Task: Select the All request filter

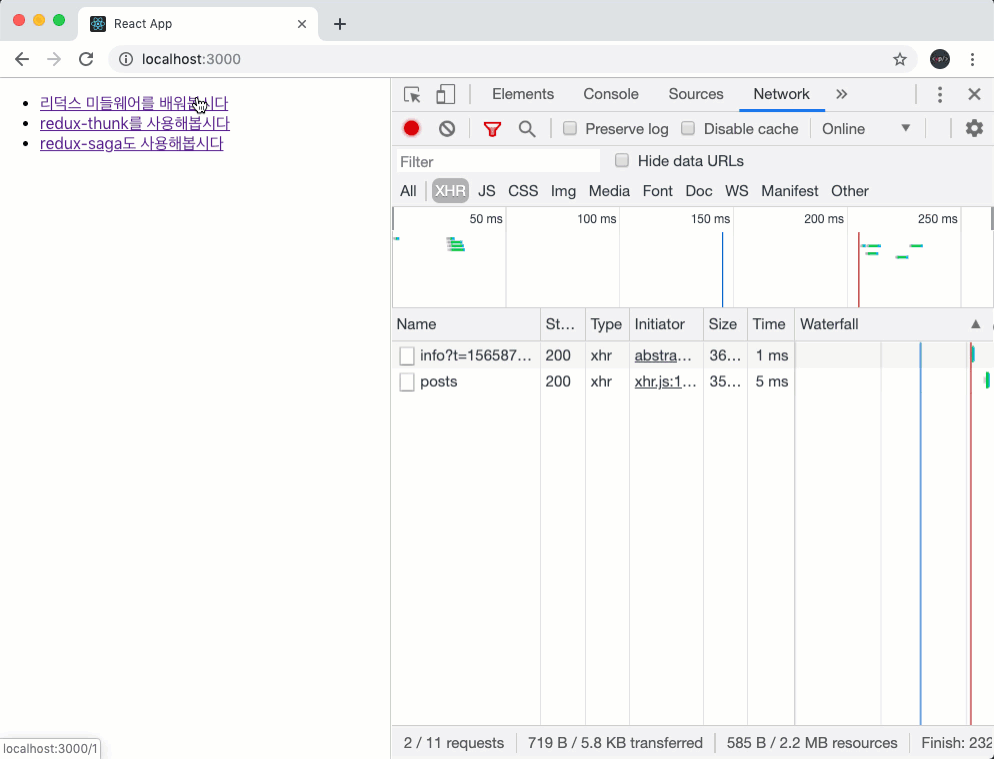Action: pyautogui.click(x=408, y=191)
